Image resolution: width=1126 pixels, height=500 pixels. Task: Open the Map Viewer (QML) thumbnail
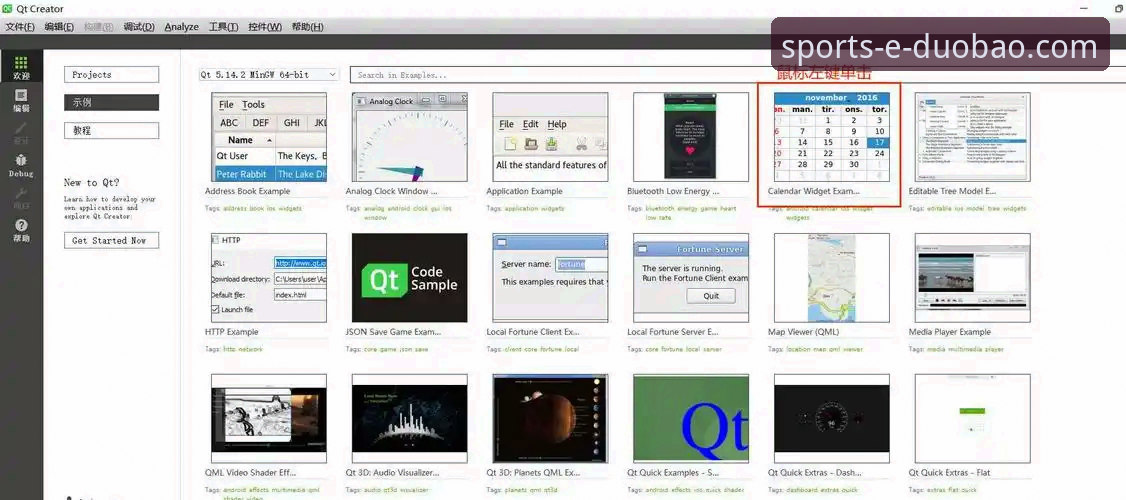click(x=832, y=277)
